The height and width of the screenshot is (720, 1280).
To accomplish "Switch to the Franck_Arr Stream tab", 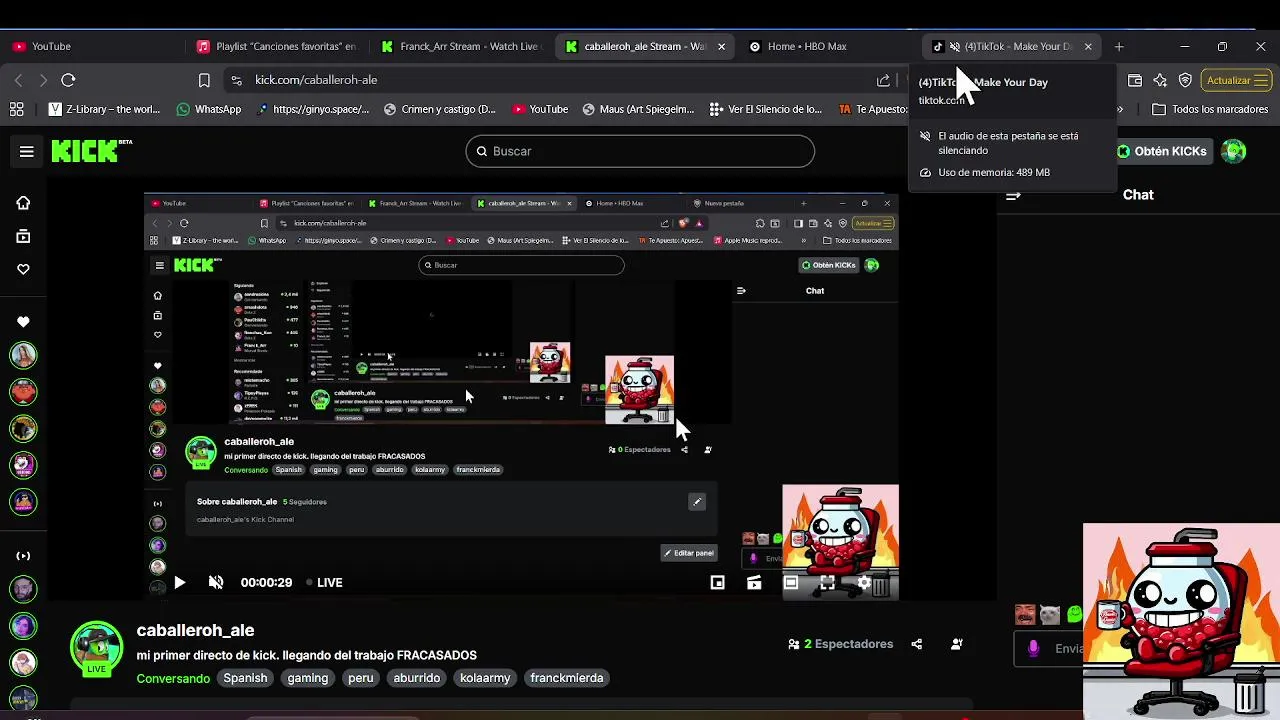I will coord(460,46).
